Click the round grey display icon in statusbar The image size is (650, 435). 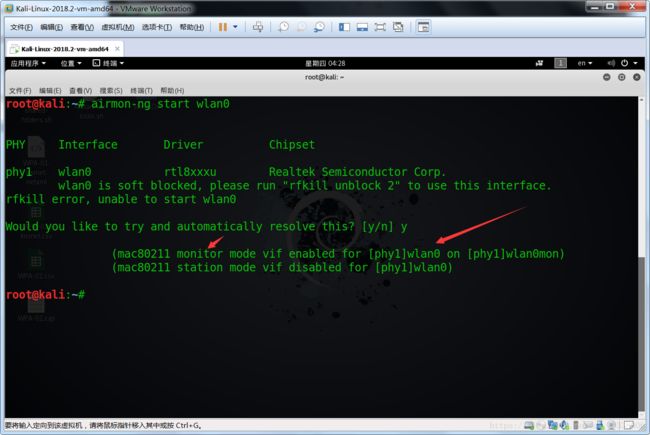pos(611,425)
